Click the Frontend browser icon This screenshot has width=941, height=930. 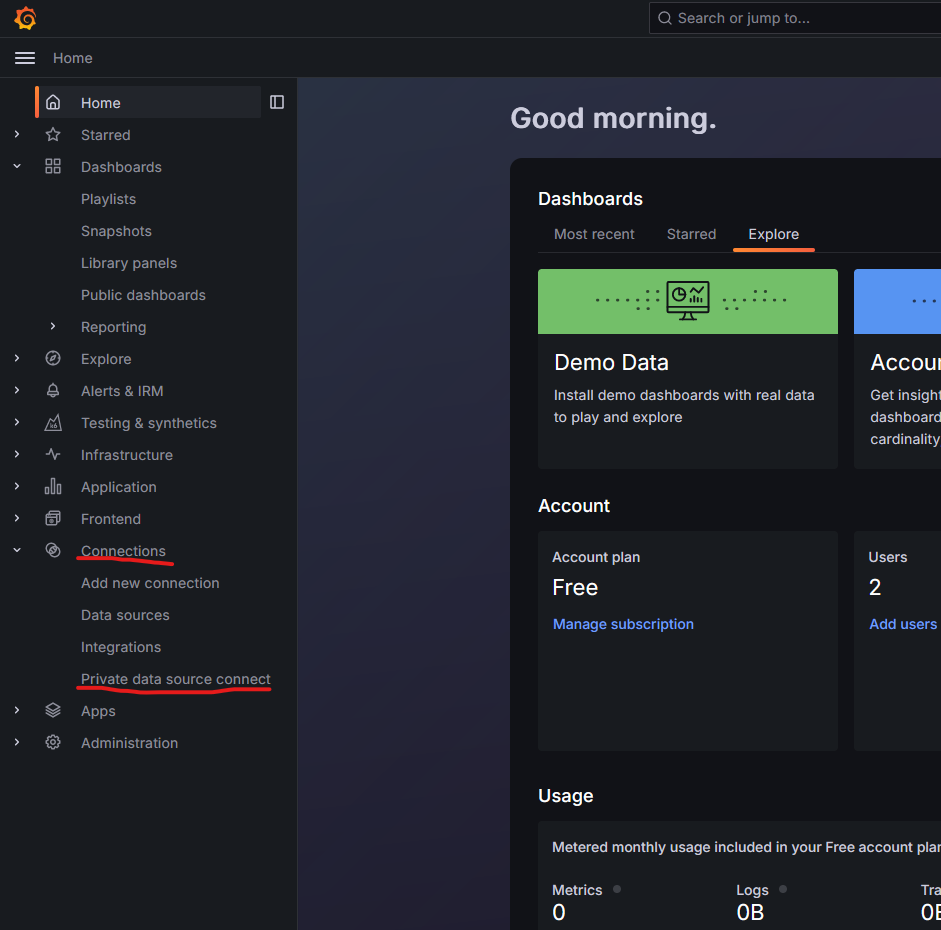pos(53,518)
